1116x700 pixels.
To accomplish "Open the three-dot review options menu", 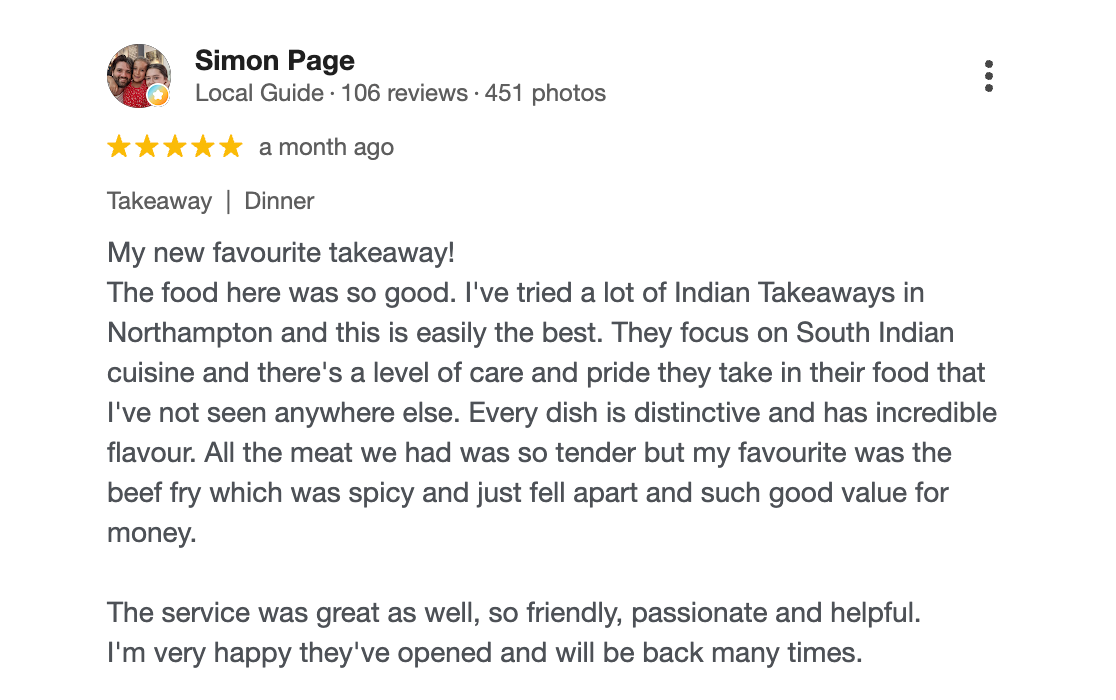I will (x=989, y=76).
